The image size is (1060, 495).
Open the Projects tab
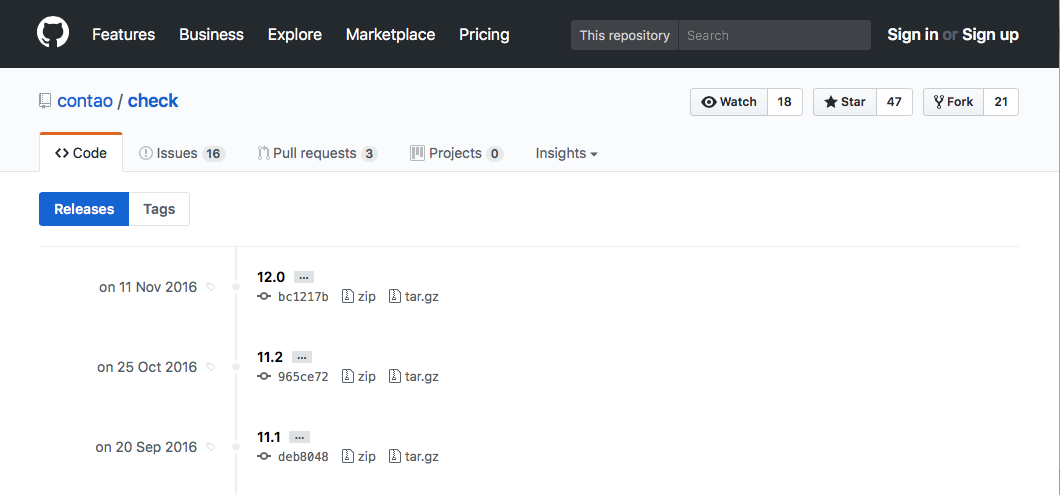point(456,154)
